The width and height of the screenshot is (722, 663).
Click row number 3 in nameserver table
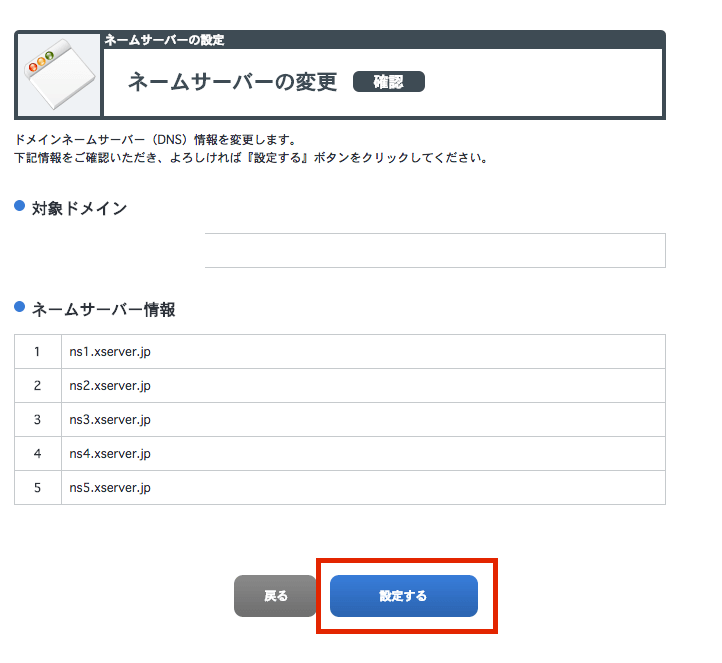(x=37, y=420)
